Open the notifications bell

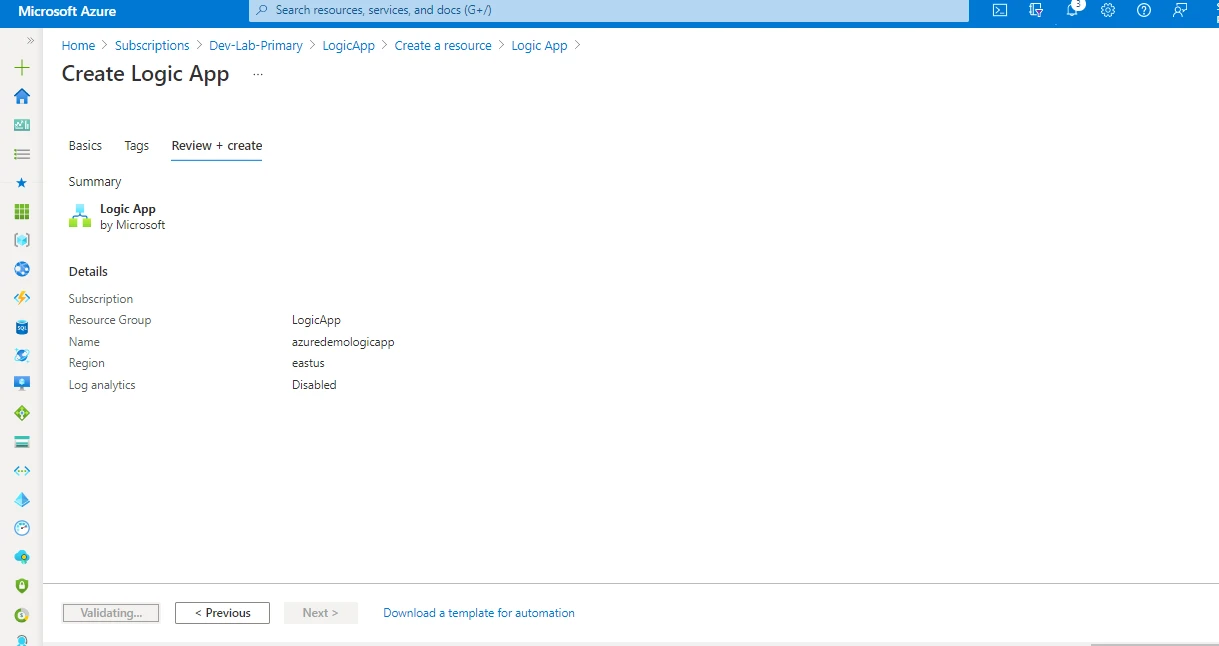(x=1072, y=11)
